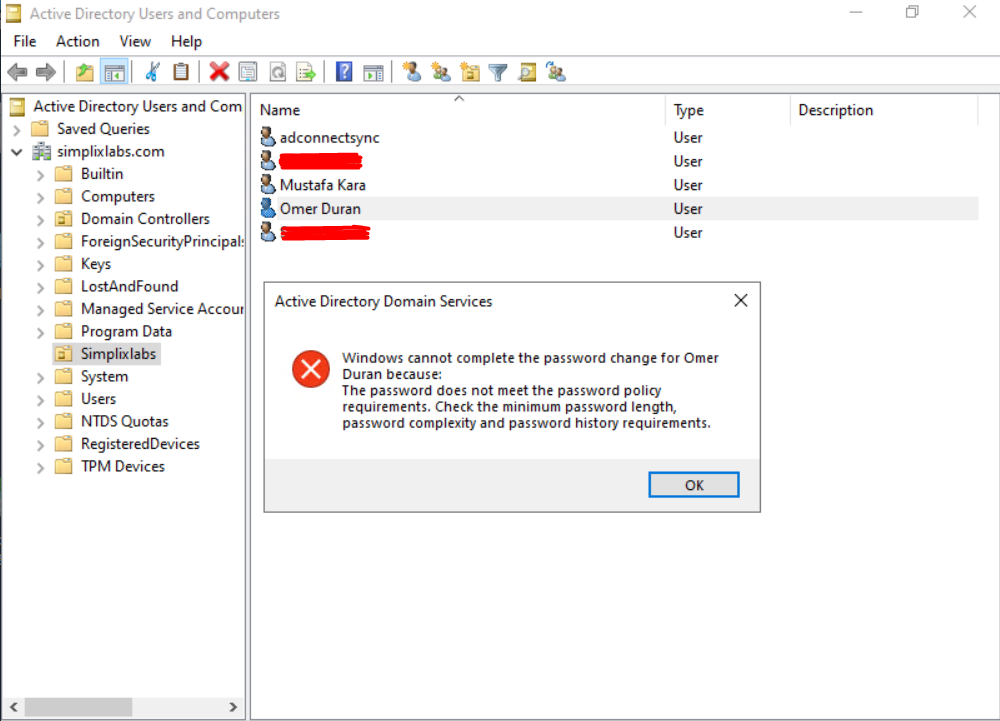Create a new group with the toolbar icon
The width and height of the screenshot is (1000, 721).
tap(441, 72)
